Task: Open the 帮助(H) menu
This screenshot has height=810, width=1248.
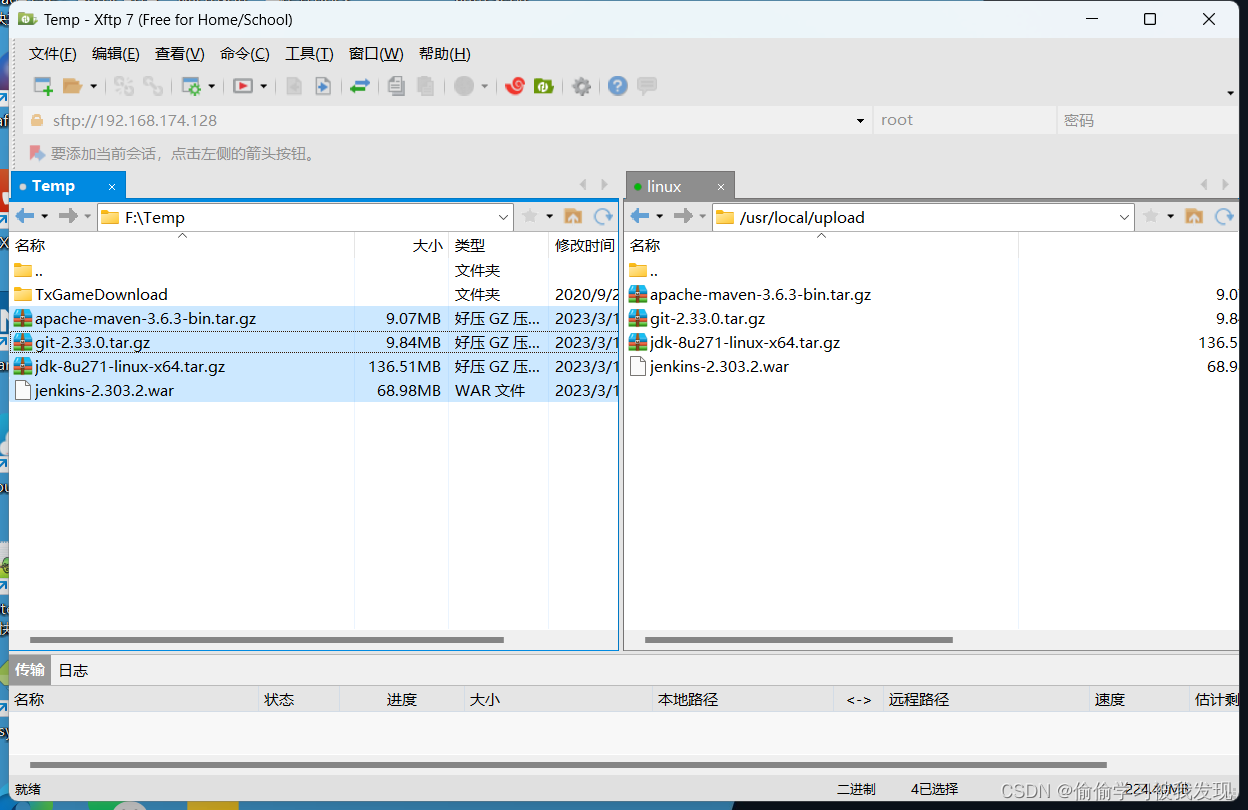Action: pyautogui.click(x=445, y=54)
